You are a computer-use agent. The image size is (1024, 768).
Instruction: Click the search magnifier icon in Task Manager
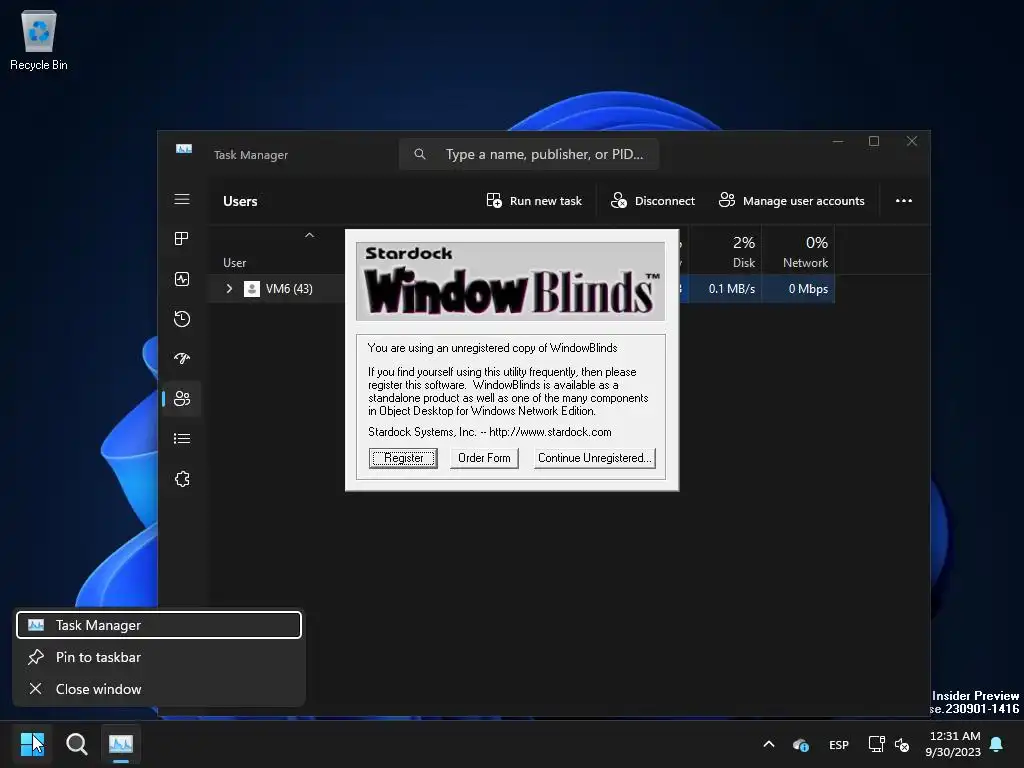420,154
